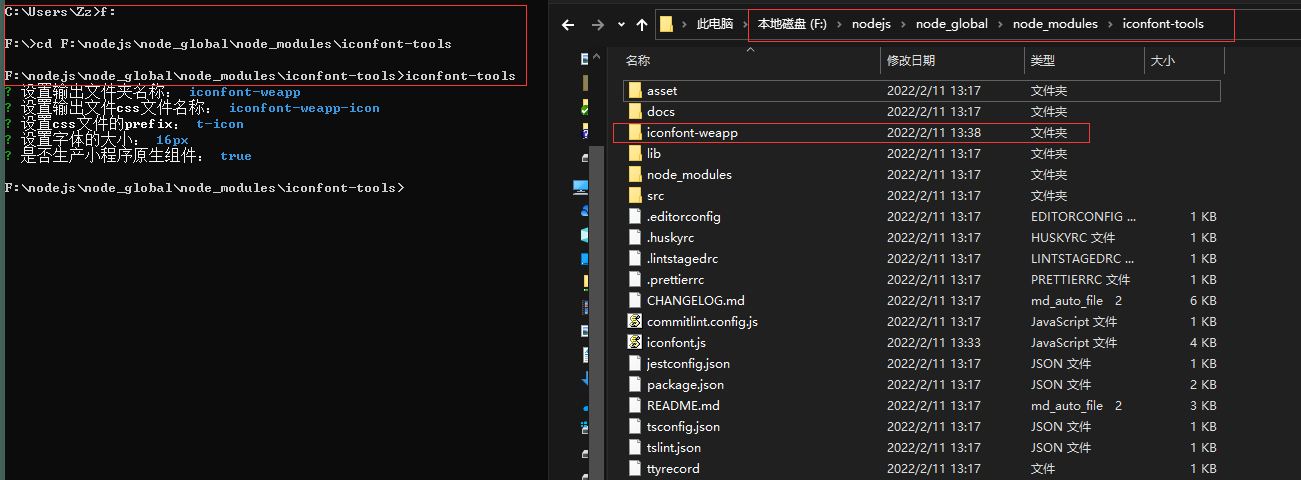Select the node_modules folder icon in list
Viewport: 1301px width, 480px height.
click(x=635, y=175)
